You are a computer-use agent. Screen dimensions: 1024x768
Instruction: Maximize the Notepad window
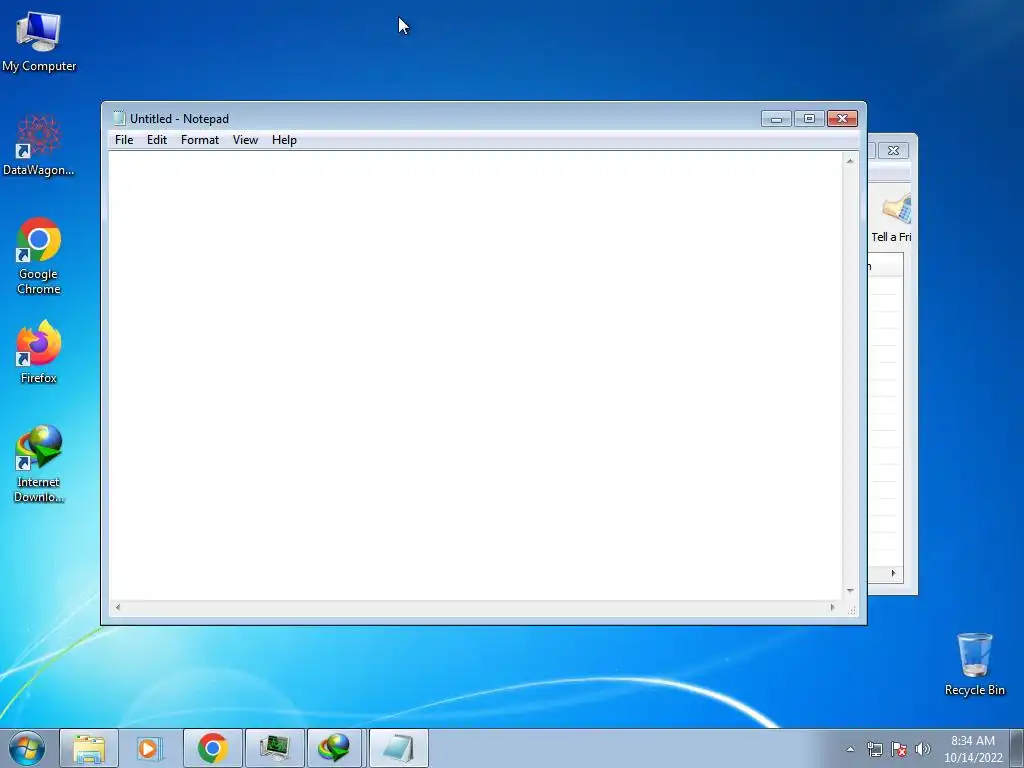(x=809, y=119)
